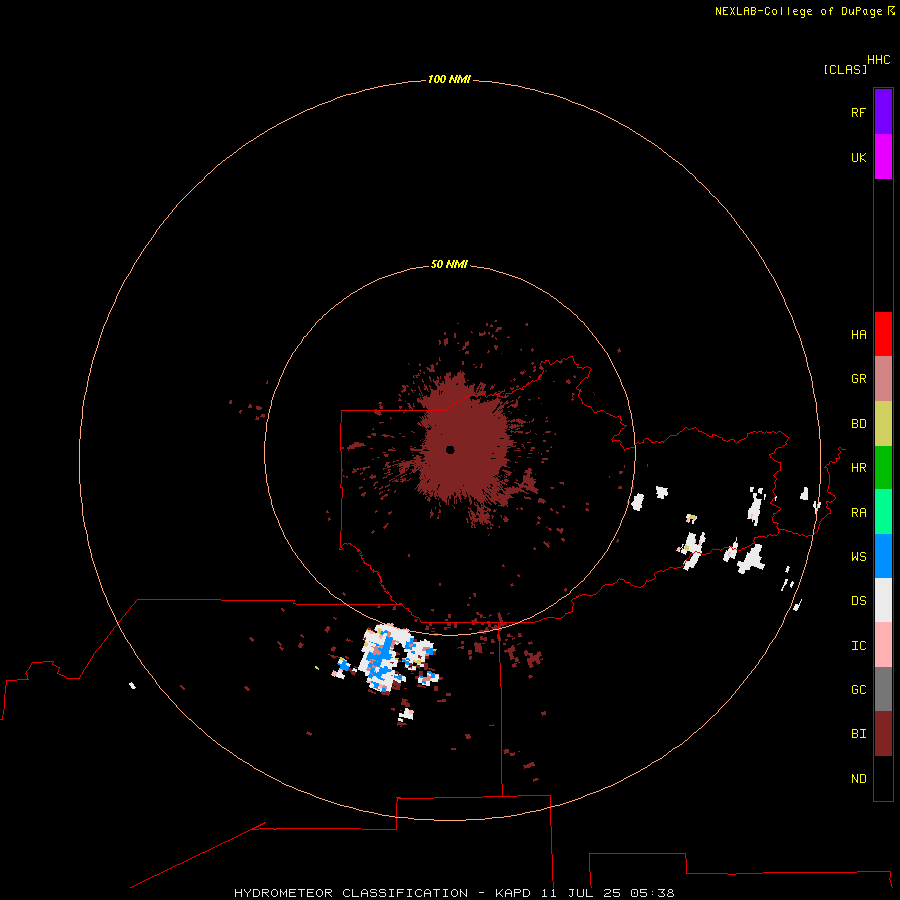This screenshot has height=900, width=900.
Task: Click the red HA legend swatch
Action: [x=883, y=334]
